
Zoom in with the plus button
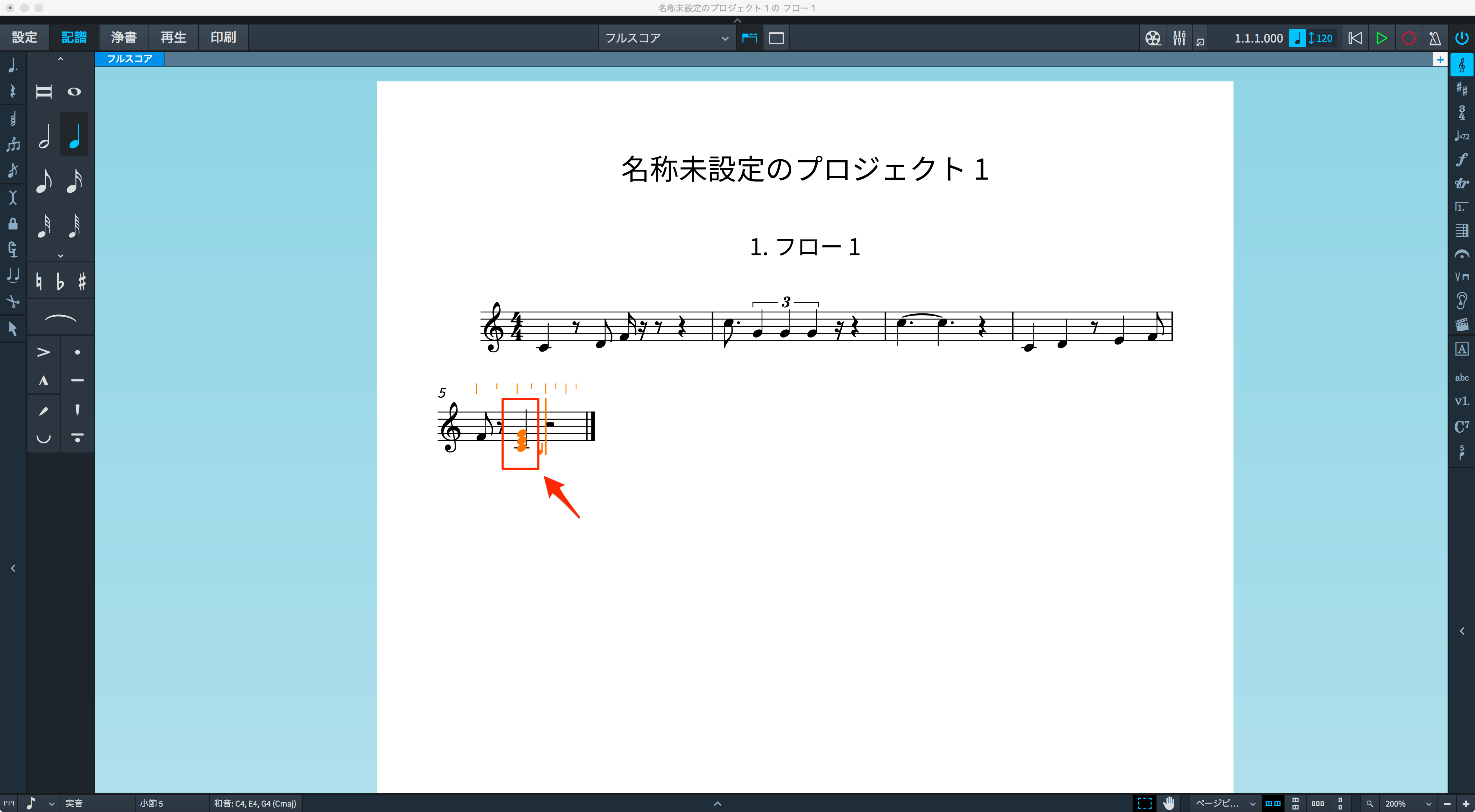pos(1465,803)
